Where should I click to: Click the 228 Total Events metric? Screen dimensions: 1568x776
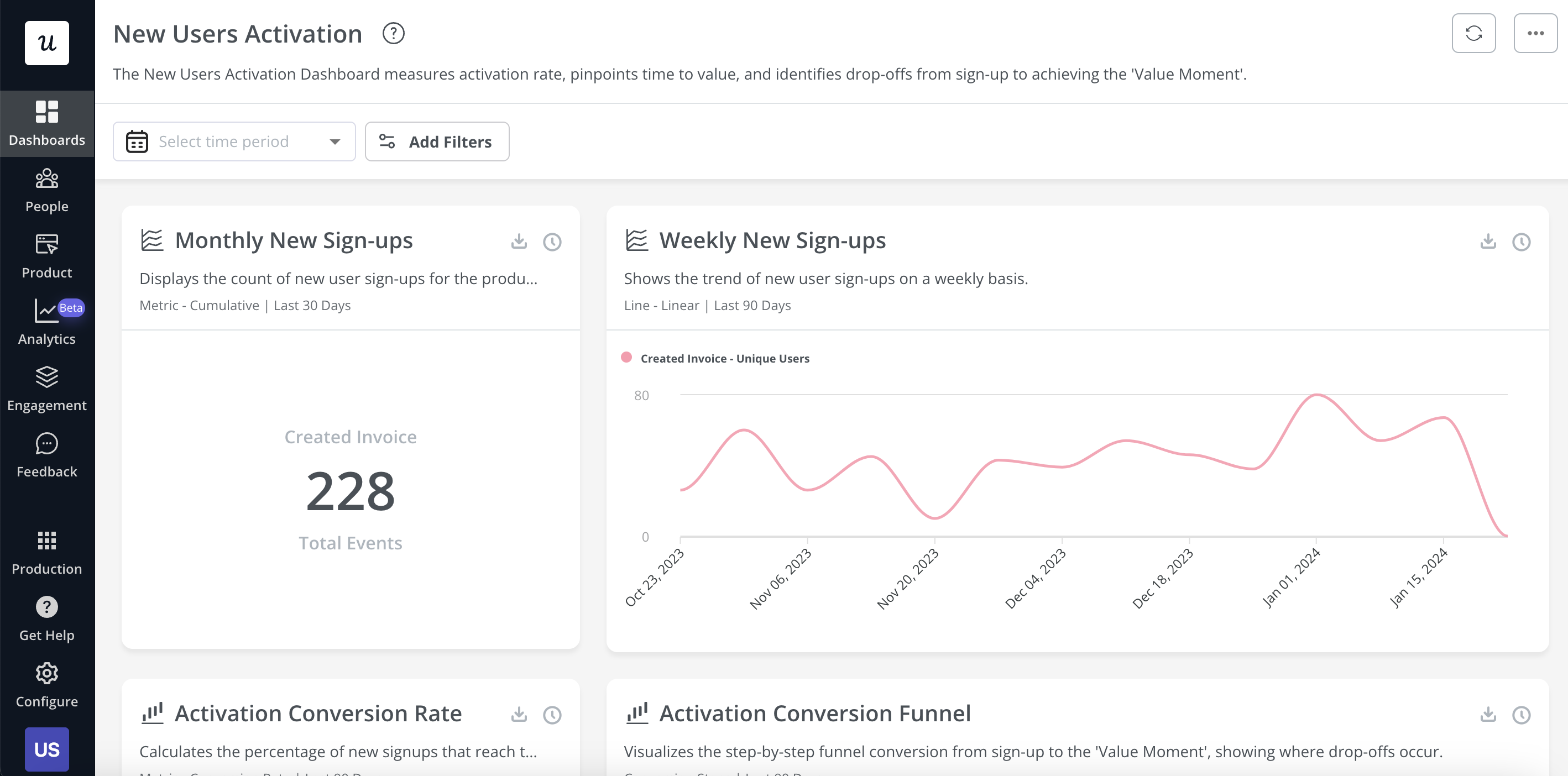350,490
